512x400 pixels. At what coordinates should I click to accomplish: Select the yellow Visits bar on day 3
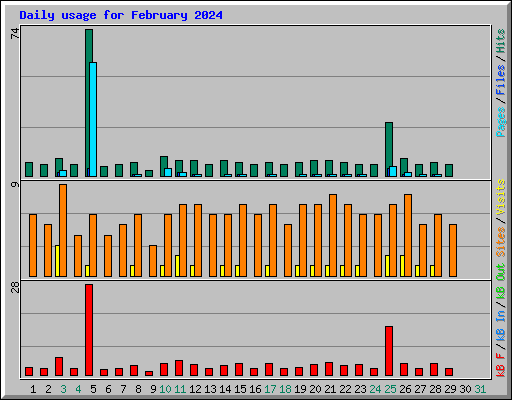pos(57,261)
